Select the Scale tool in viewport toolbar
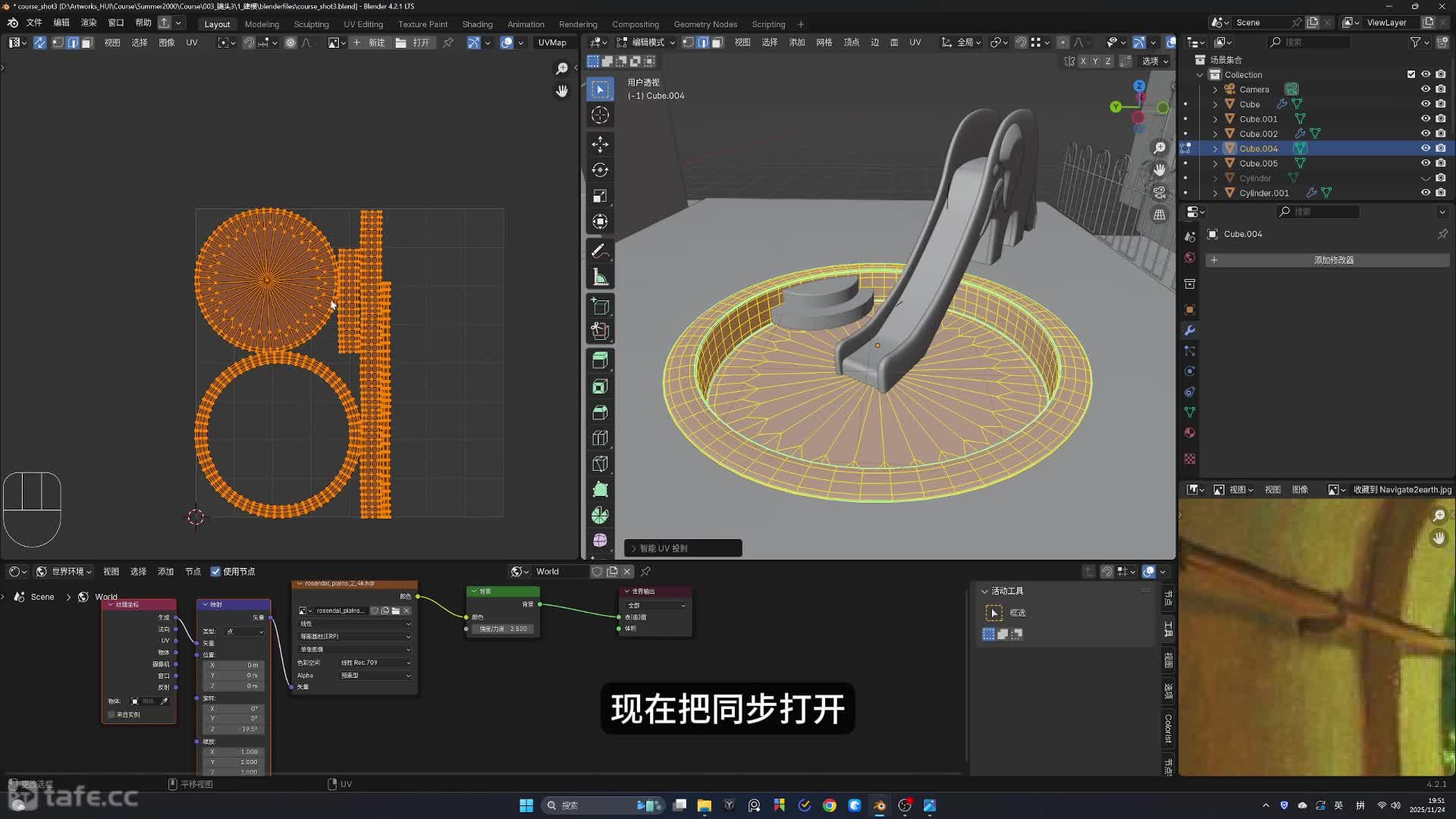The image size is (1456, 819). [600, 196]
